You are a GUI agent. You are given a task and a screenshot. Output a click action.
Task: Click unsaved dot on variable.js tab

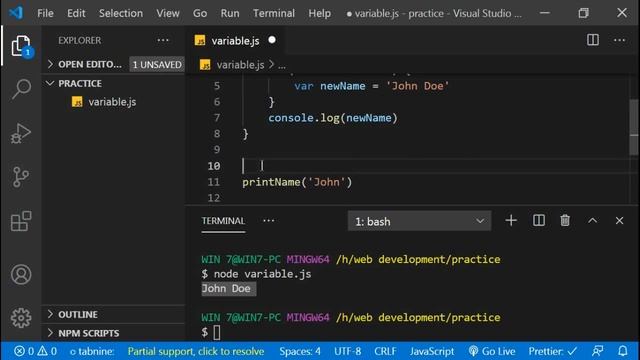pos(272,40)
